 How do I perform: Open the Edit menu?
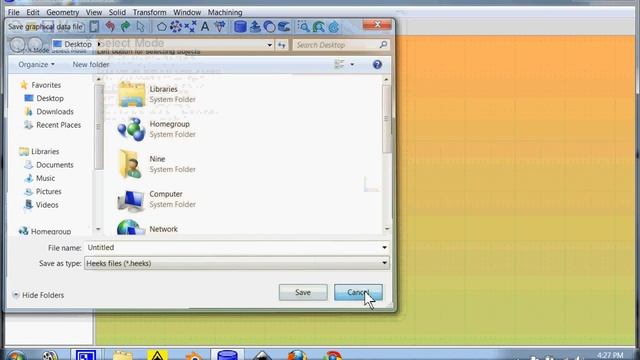(x=33, y=12)
